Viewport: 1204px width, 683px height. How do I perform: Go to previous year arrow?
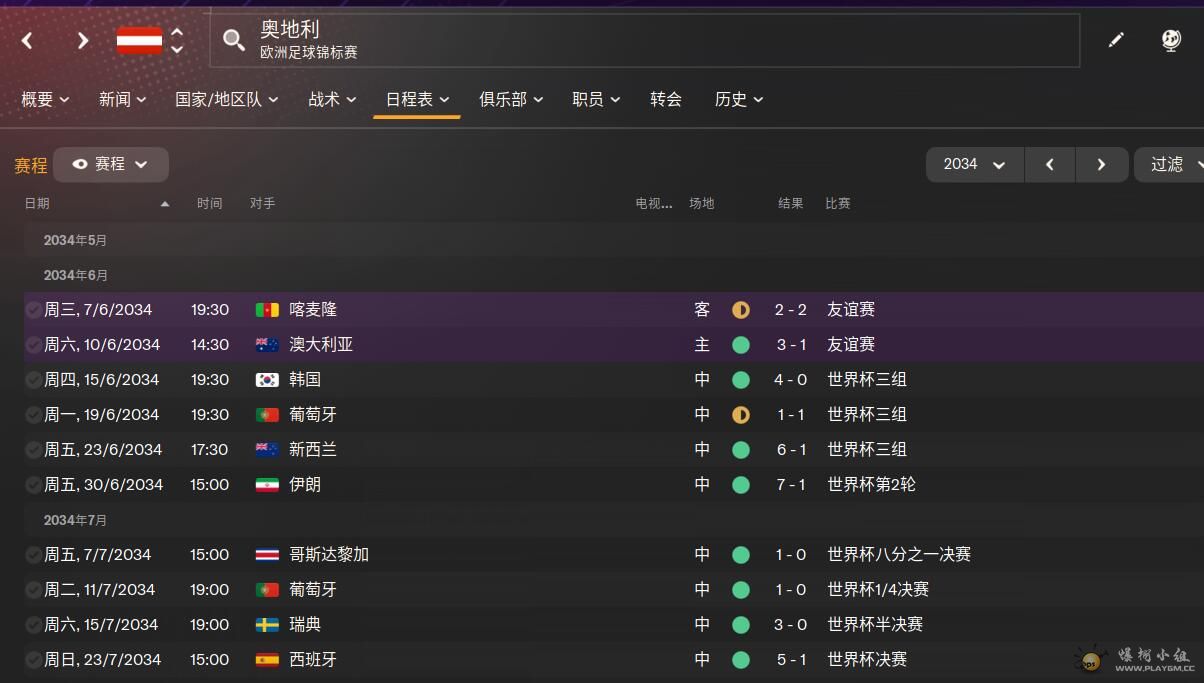click(x=1049, y=164)
